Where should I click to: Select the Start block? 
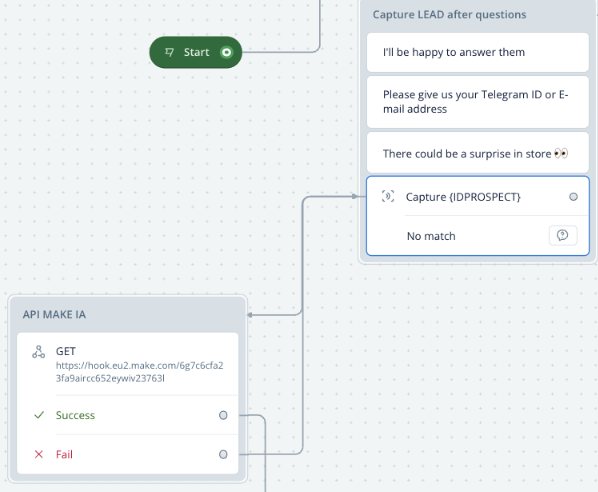(x=196, y=52)
